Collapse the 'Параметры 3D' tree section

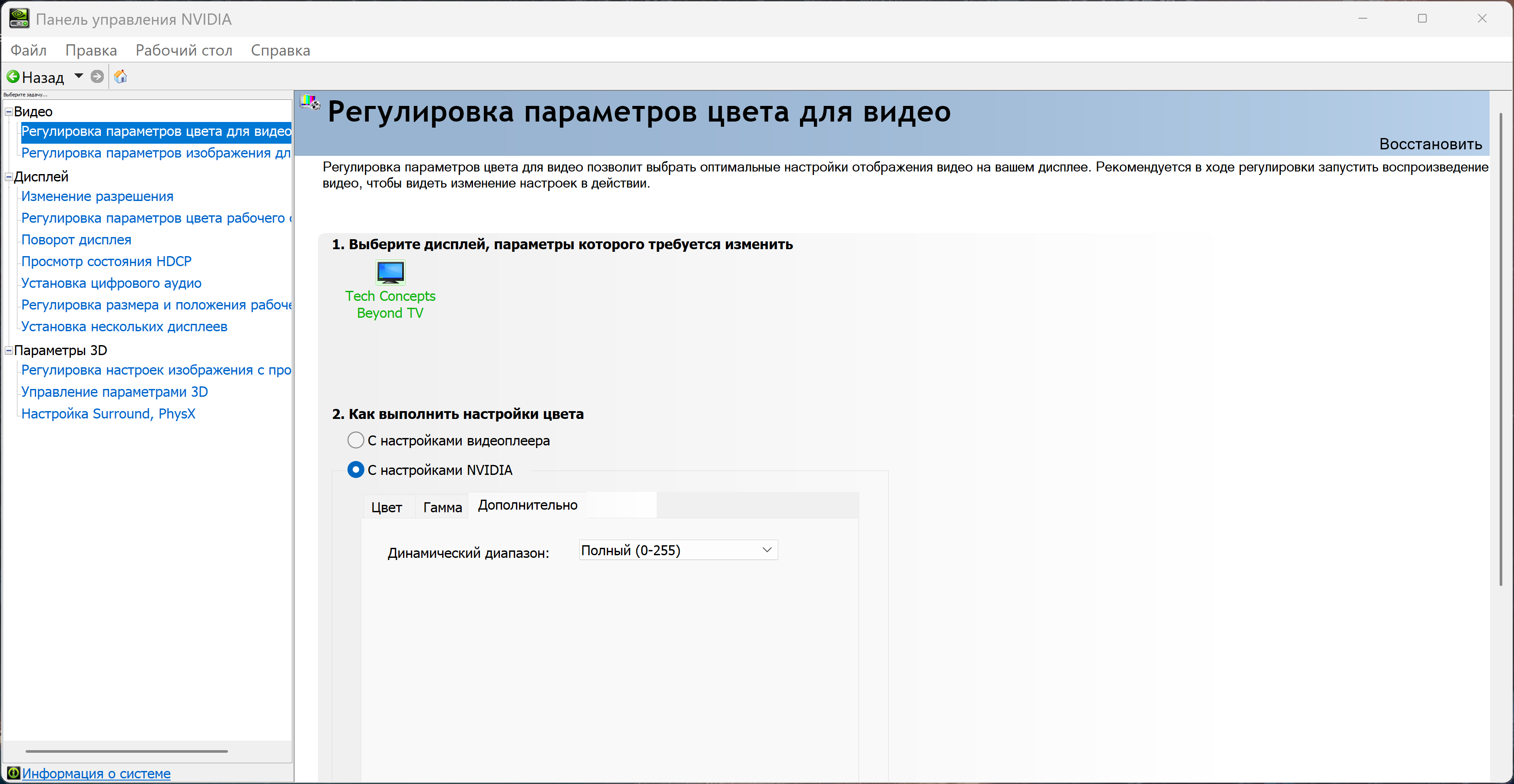[x=9, y=351]
